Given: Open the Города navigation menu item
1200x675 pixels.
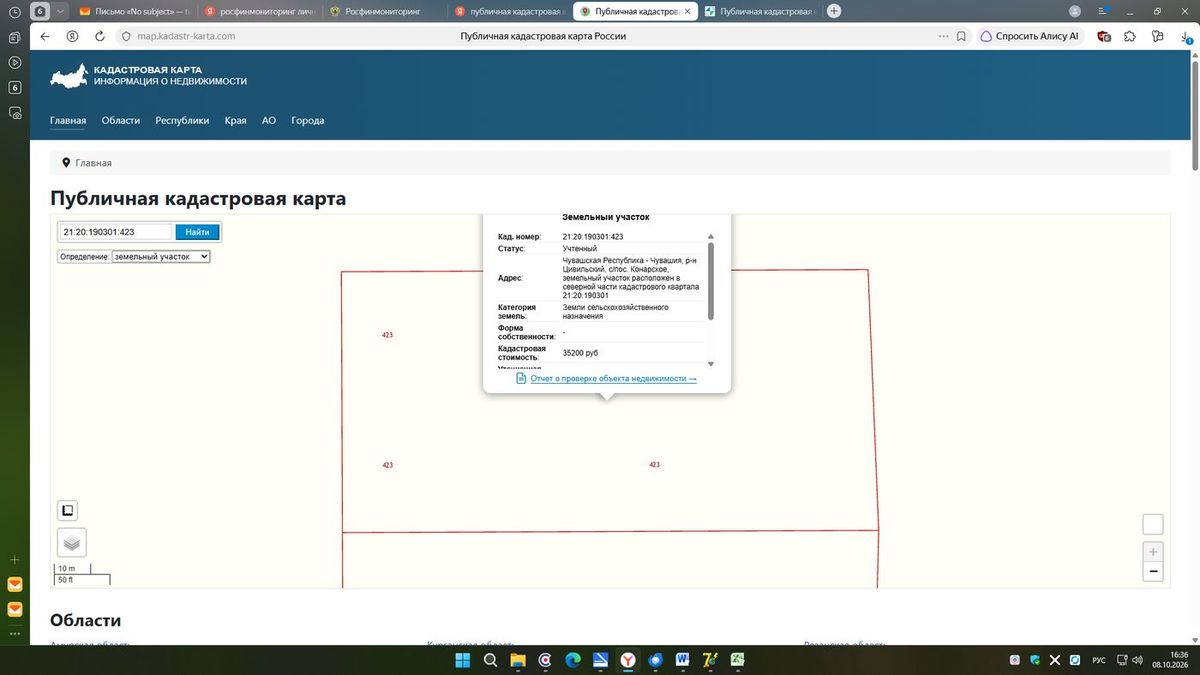Looking at the screenshot, I should (x=308, y=120).
